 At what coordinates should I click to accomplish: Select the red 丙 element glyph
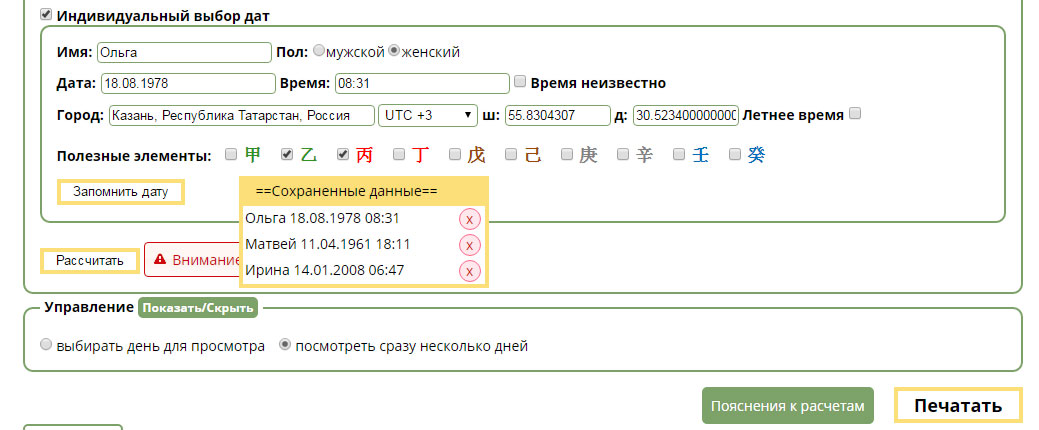(x=364, y=155)
